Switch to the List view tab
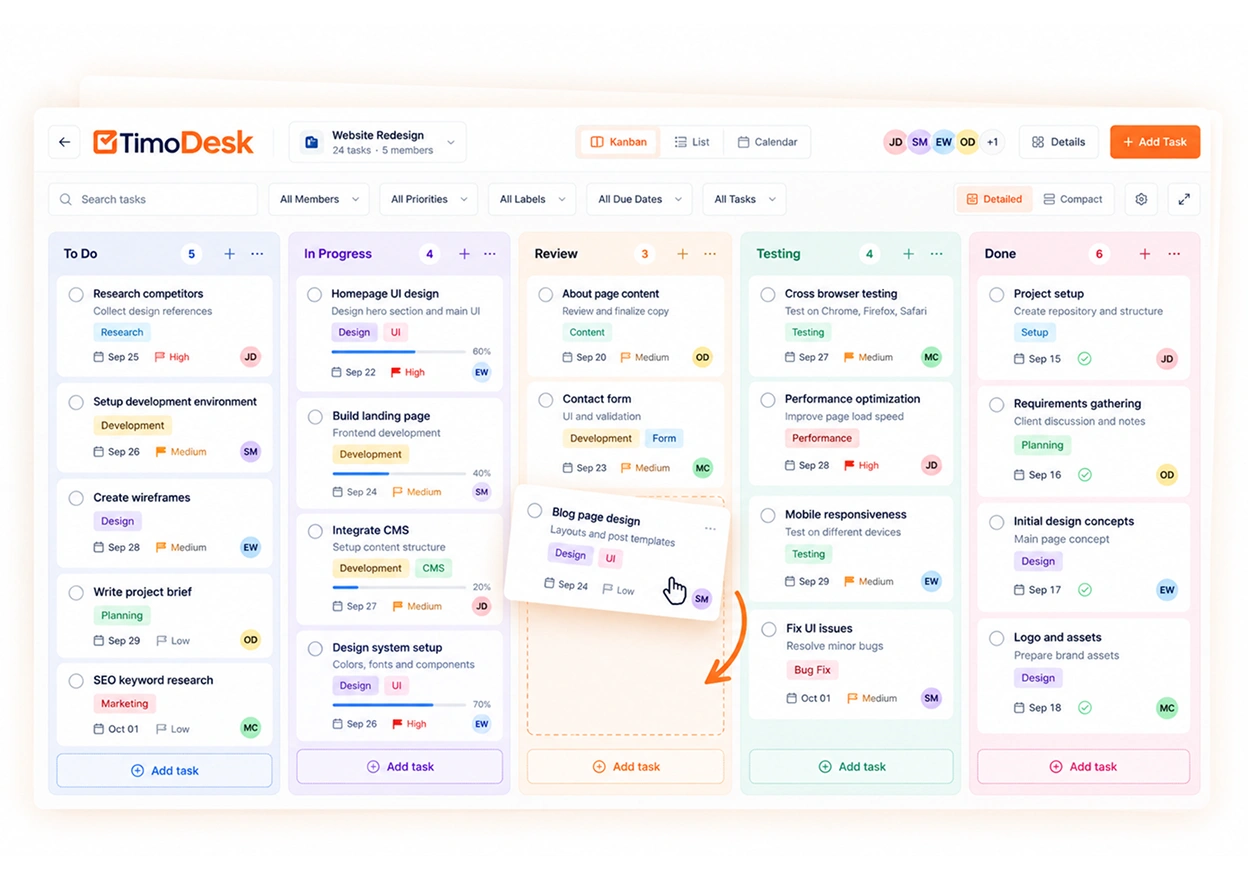 click(692, 142)
